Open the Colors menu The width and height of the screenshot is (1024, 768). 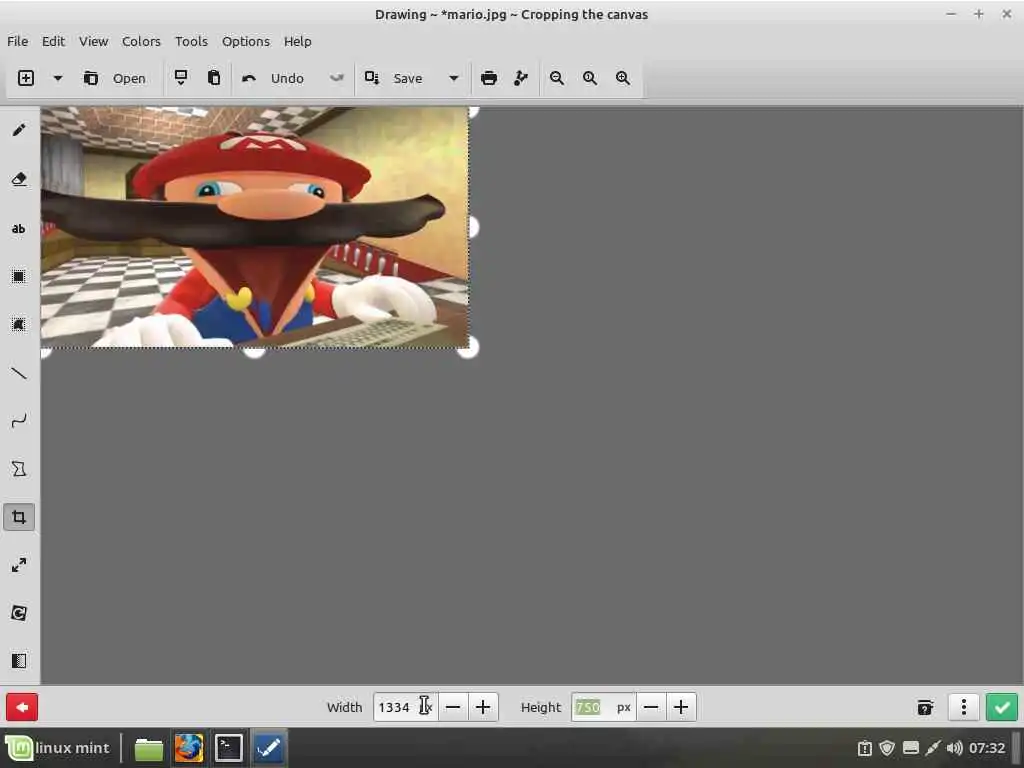tap(141, 41)
